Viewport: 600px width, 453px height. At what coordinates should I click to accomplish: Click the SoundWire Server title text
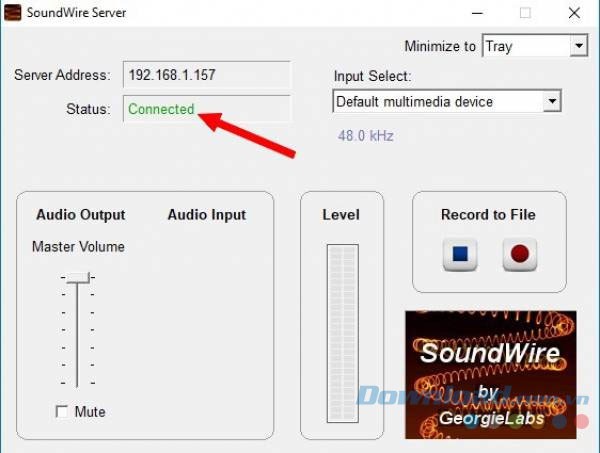(76, 13)
